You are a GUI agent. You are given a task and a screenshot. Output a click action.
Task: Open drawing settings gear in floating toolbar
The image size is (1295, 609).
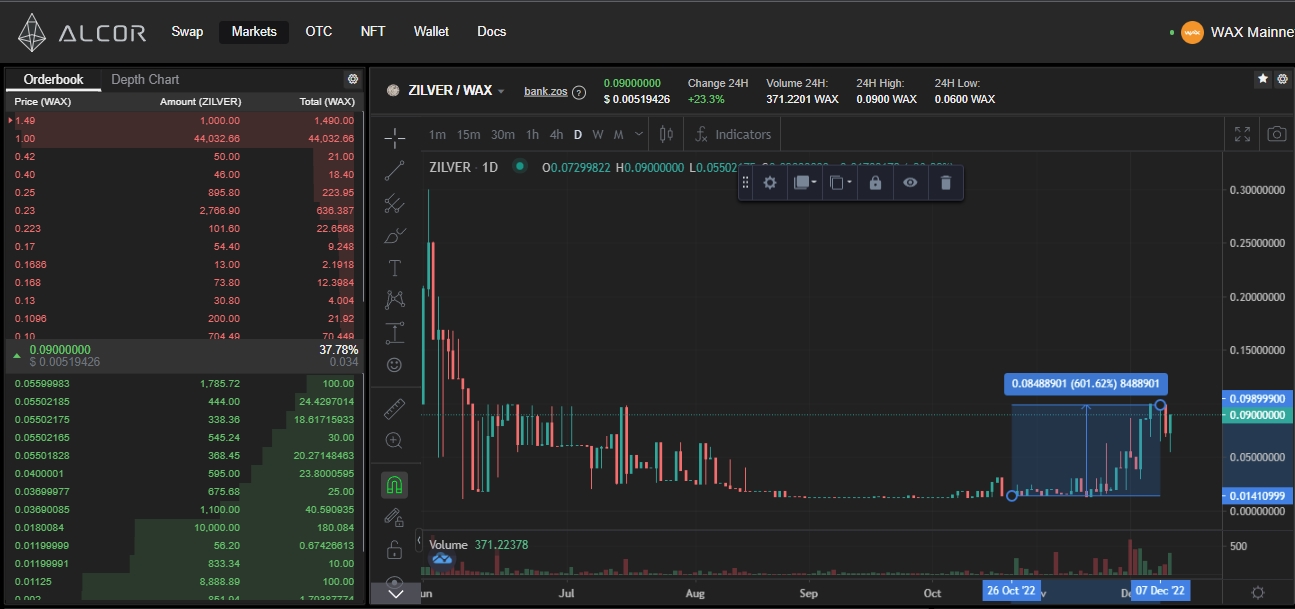(x=769, y=183)
